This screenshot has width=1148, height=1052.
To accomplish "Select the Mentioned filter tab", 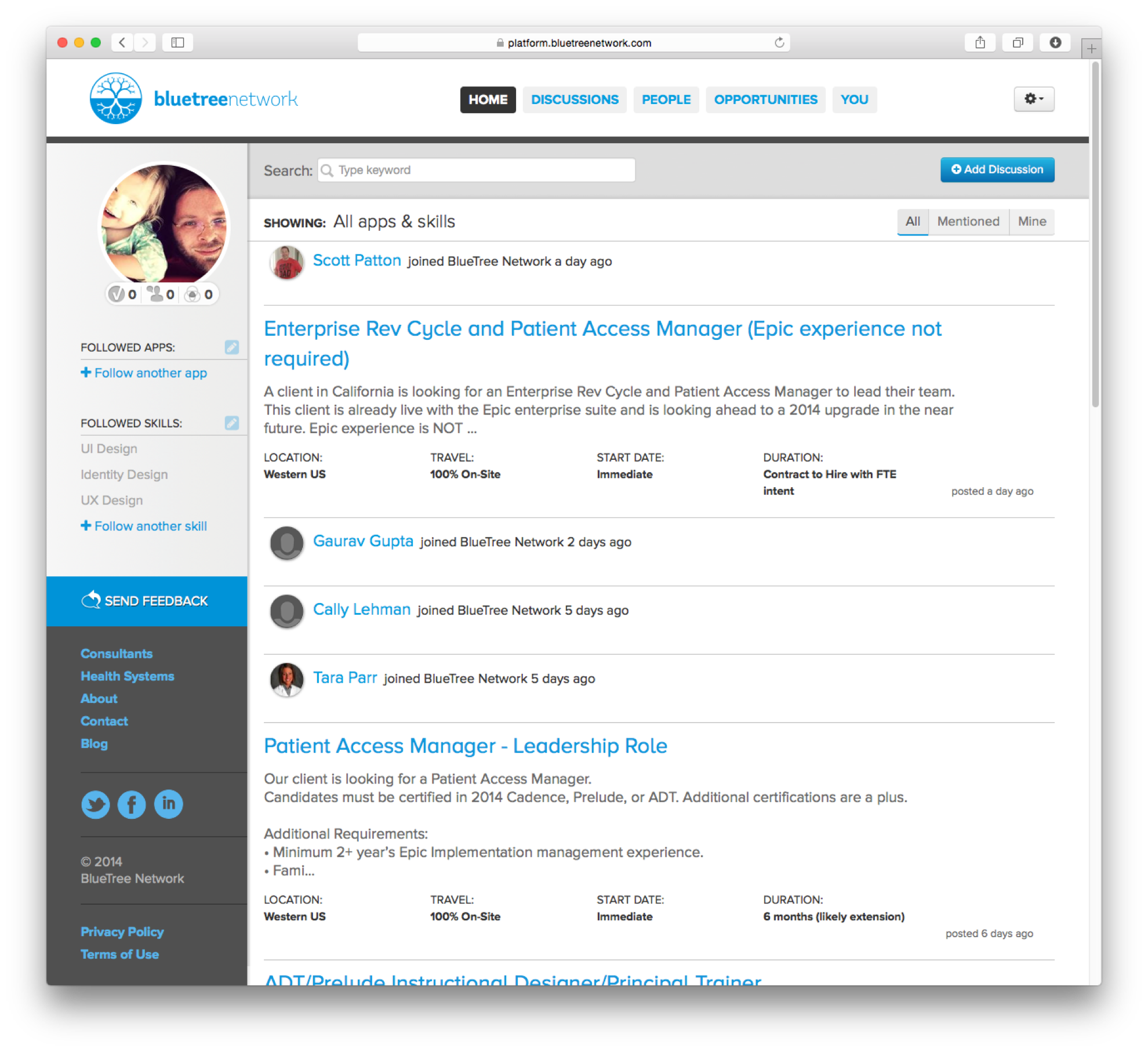I will pos(968,222).
